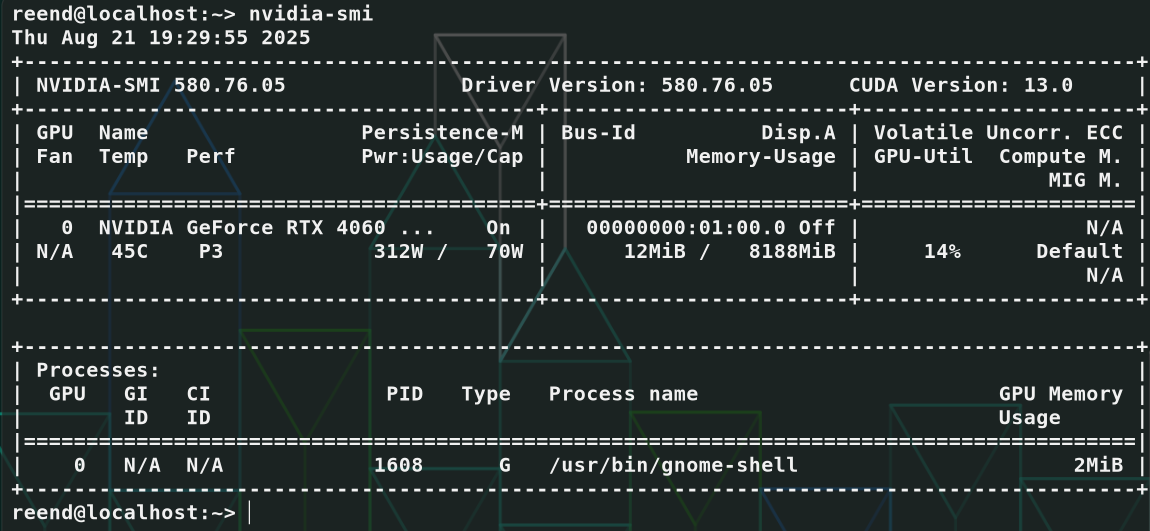
Task: Click the typed nvidia-smi command
Action: (311, 14)
